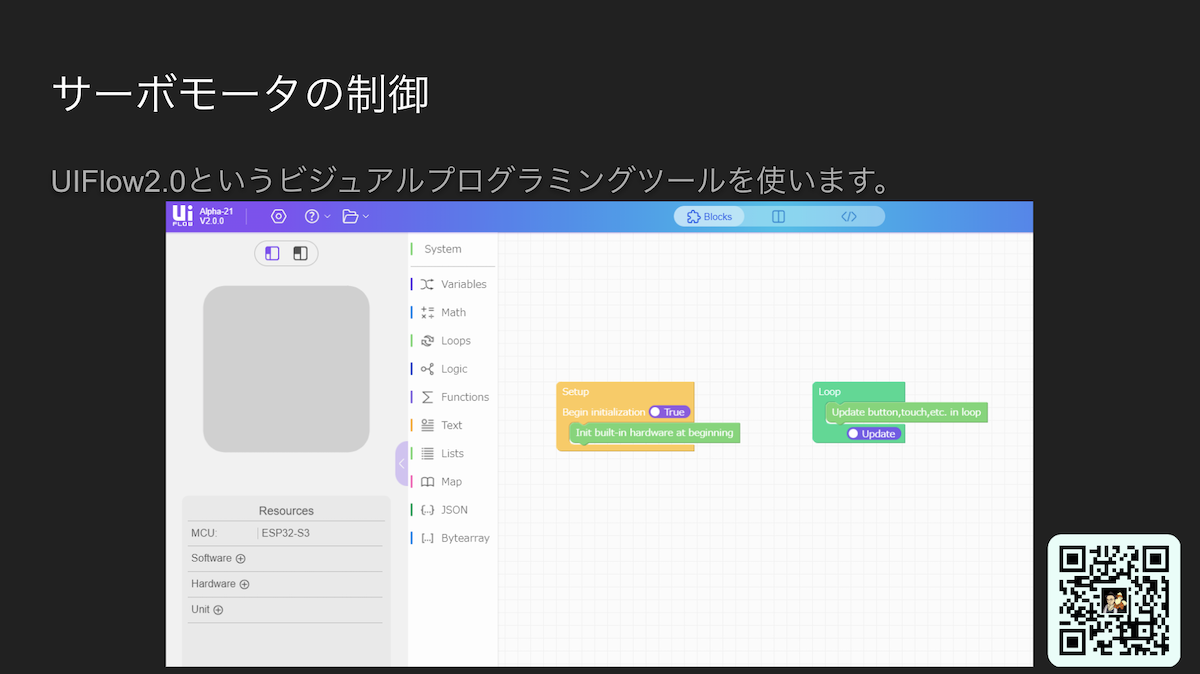Click the UiFlow logo

coord(182,216)
